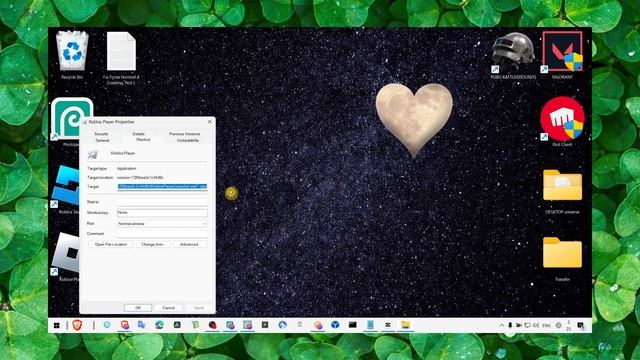Switch to the Previous Versions tab

184,134
